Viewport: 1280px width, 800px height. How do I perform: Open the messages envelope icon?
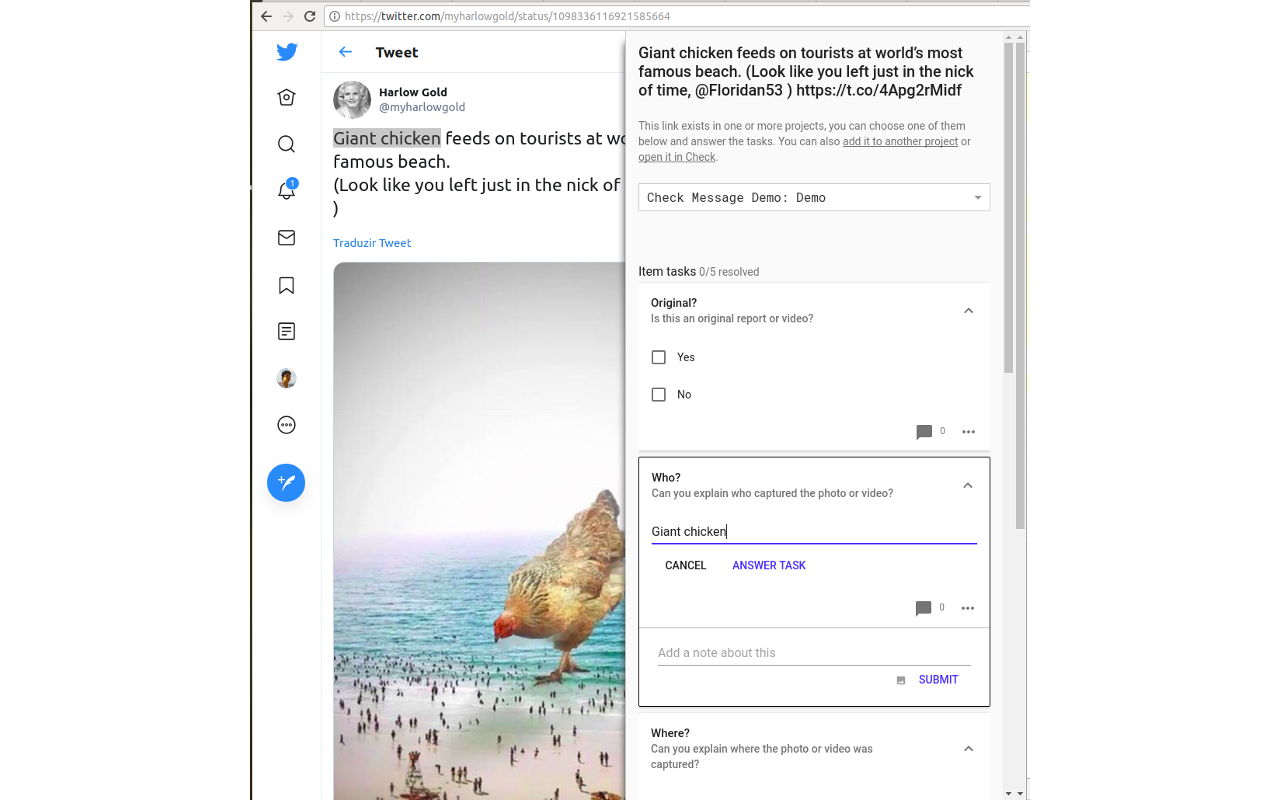[286, 237]
